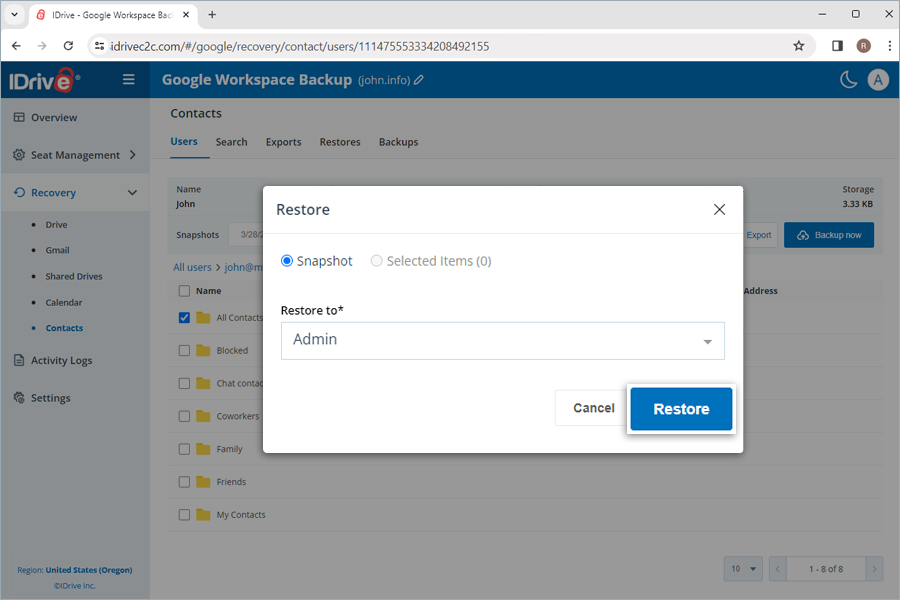Toggle the select-all Name header checkbox
900x600 pixels.
(x=184, y=291)
